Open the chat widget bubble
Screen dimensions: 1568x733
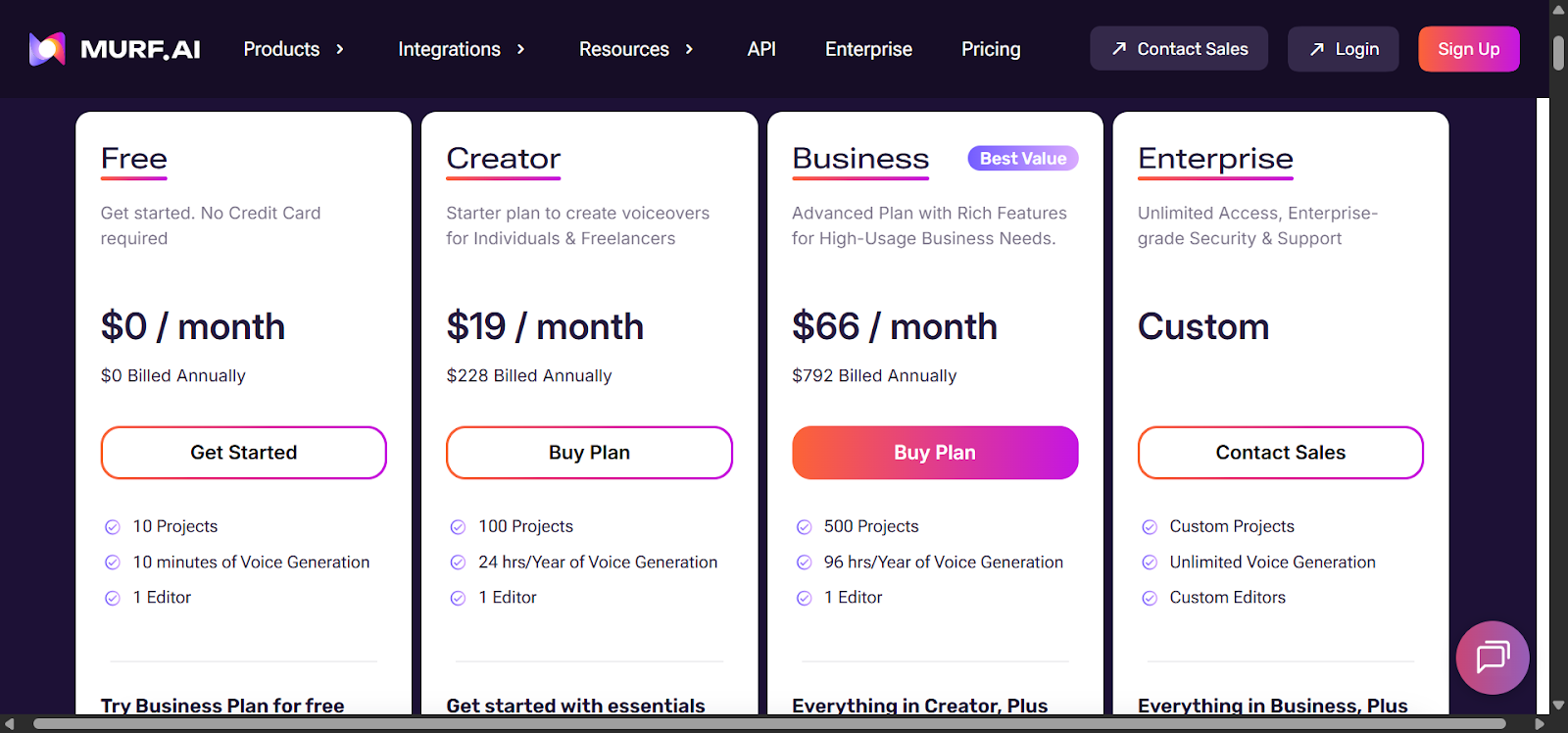1492,657
